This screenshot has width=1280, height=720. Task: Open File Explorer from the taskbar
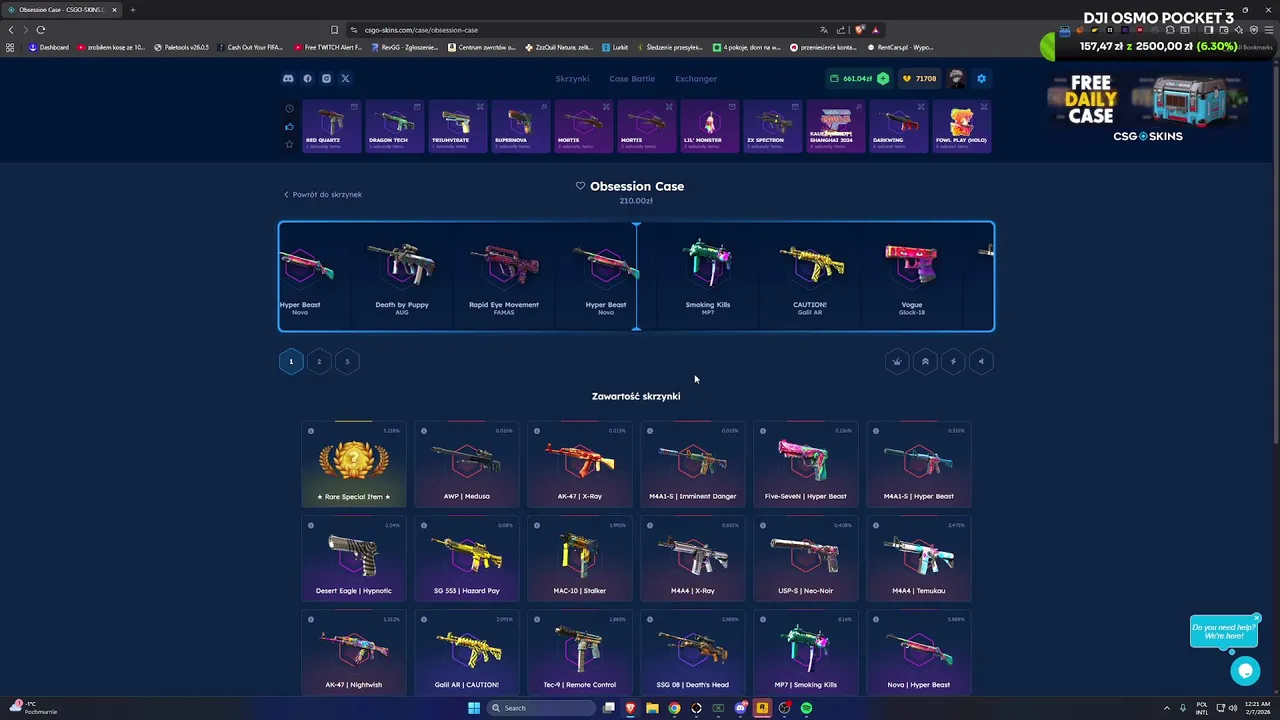(652, 708)
